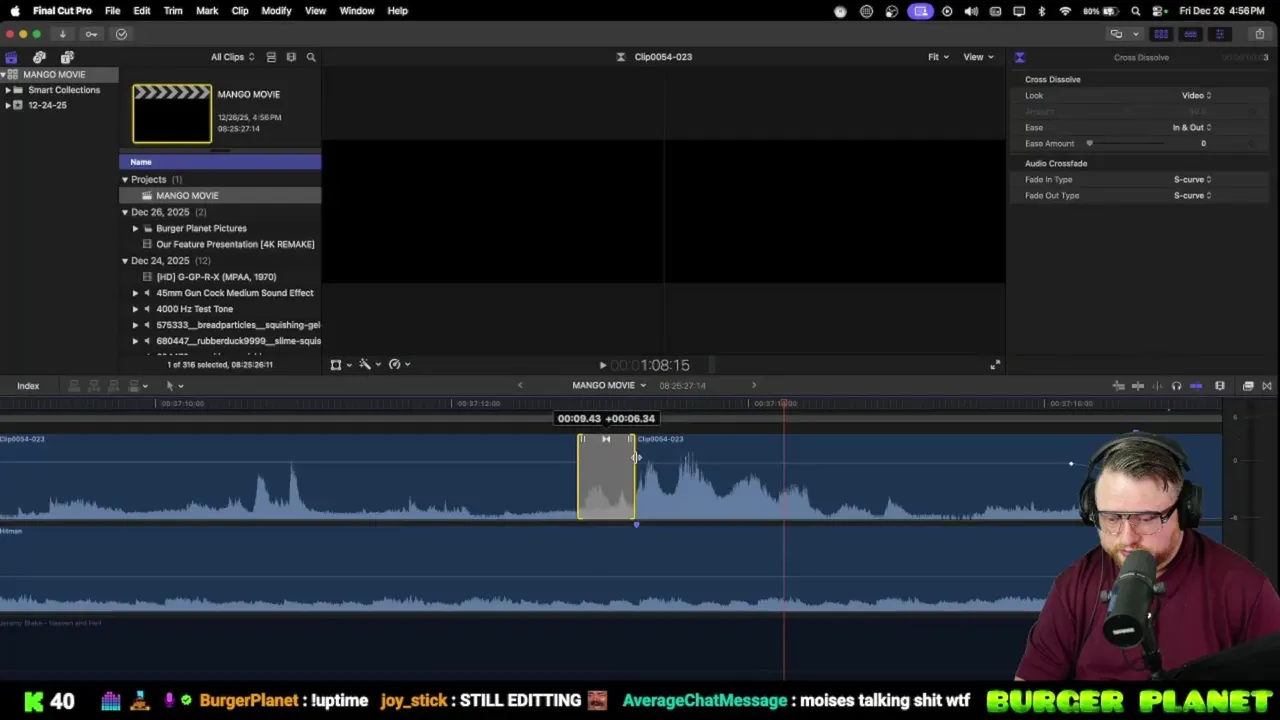
Task: Open the Mark menu
Action: coord(207,11)
